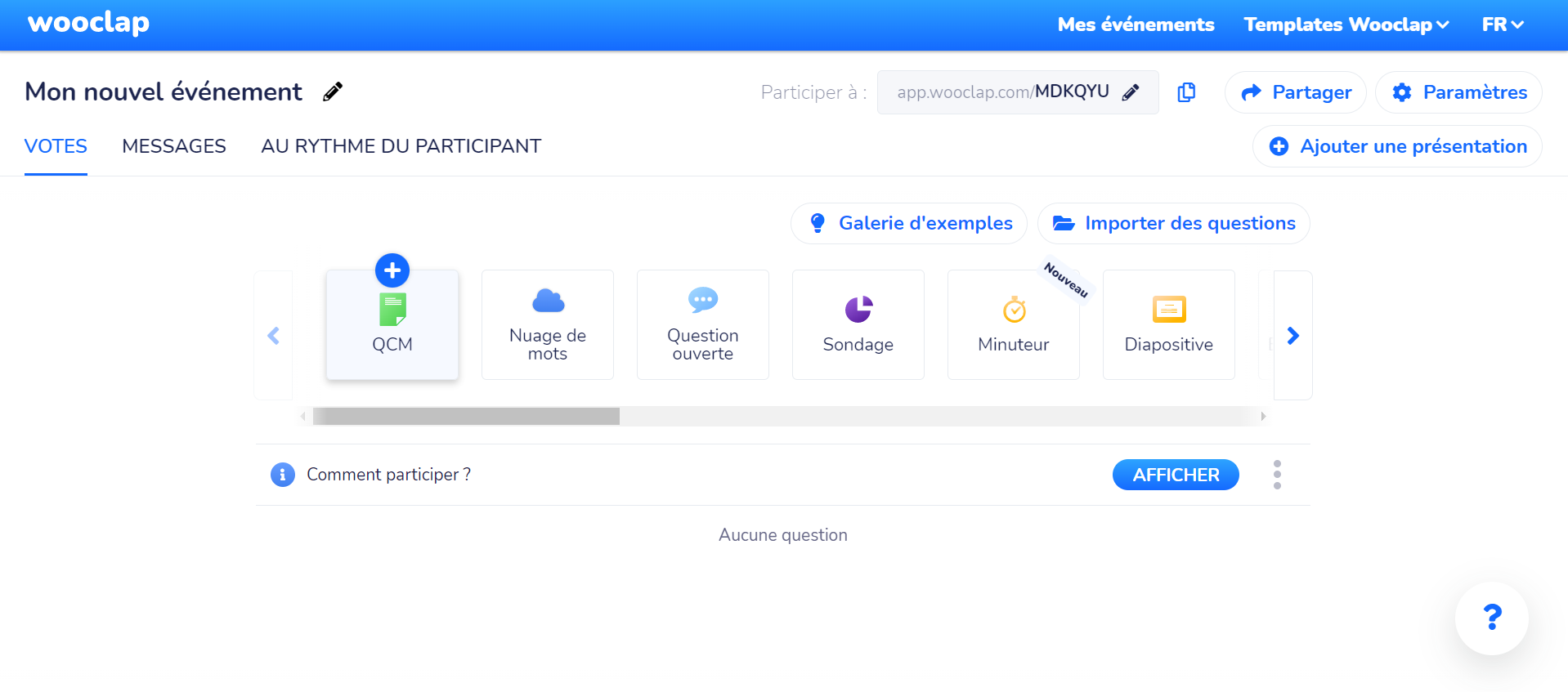This screenshot has height=692, width=1568.
Task: Open the Templates Wooclap dropdown
Action: tap(1345, 25)
